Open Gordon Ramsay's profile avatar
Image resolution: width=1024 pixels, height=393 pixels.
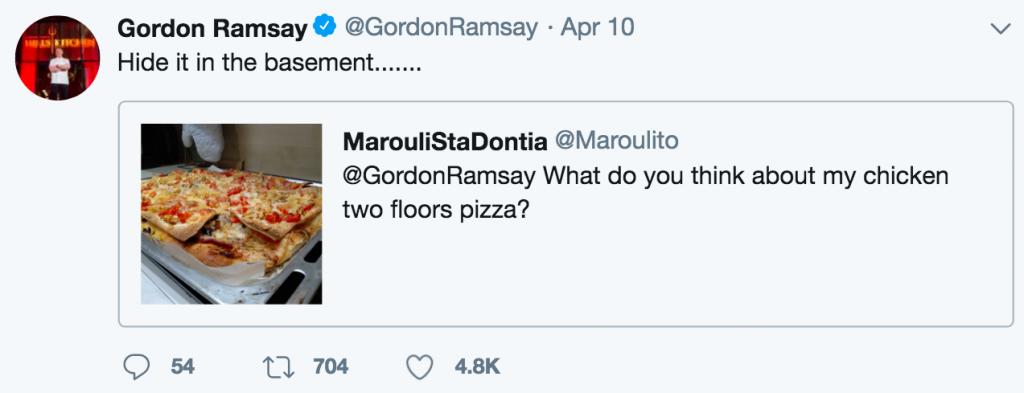(x=57, y=57)
